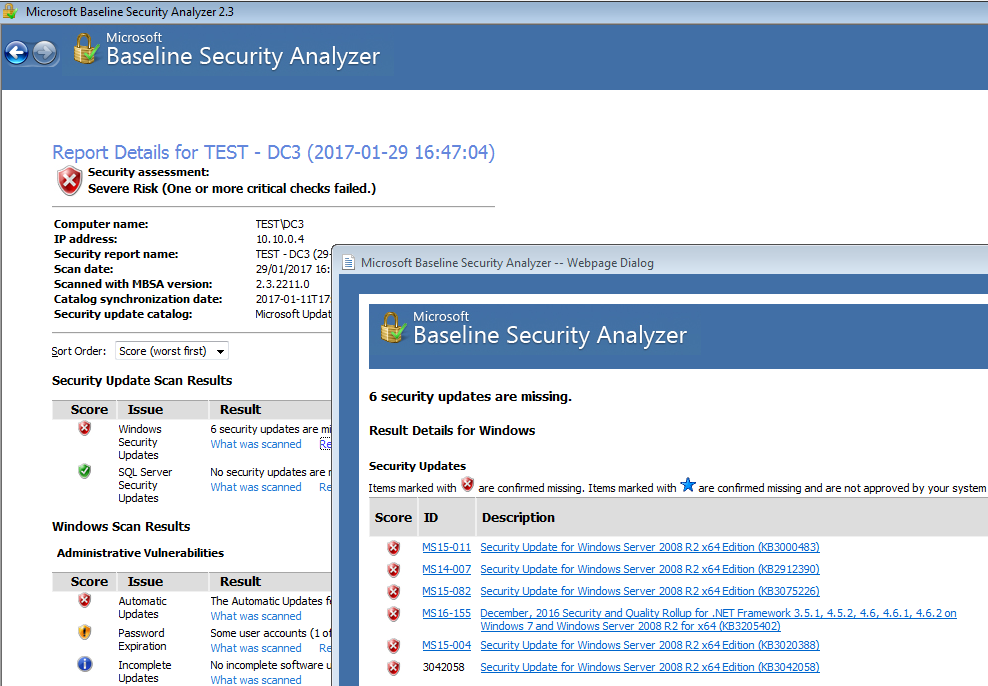Screen dimensions: 988x686
Task: Open the MS15-011 bulletin link
Action: [x=447, y=547]
